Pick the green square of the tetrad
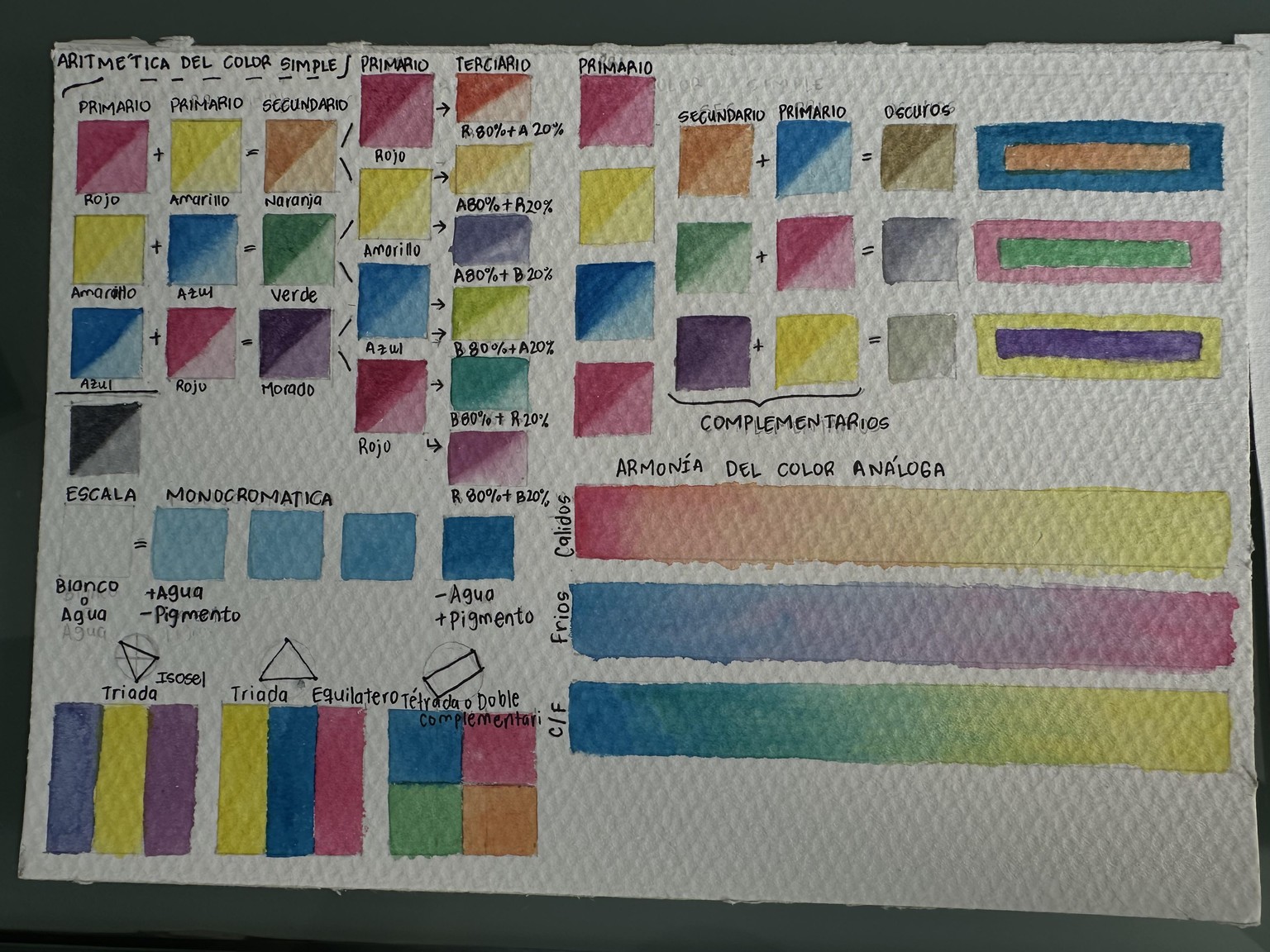Screen dimensions: 1270x952 point(425,820)
